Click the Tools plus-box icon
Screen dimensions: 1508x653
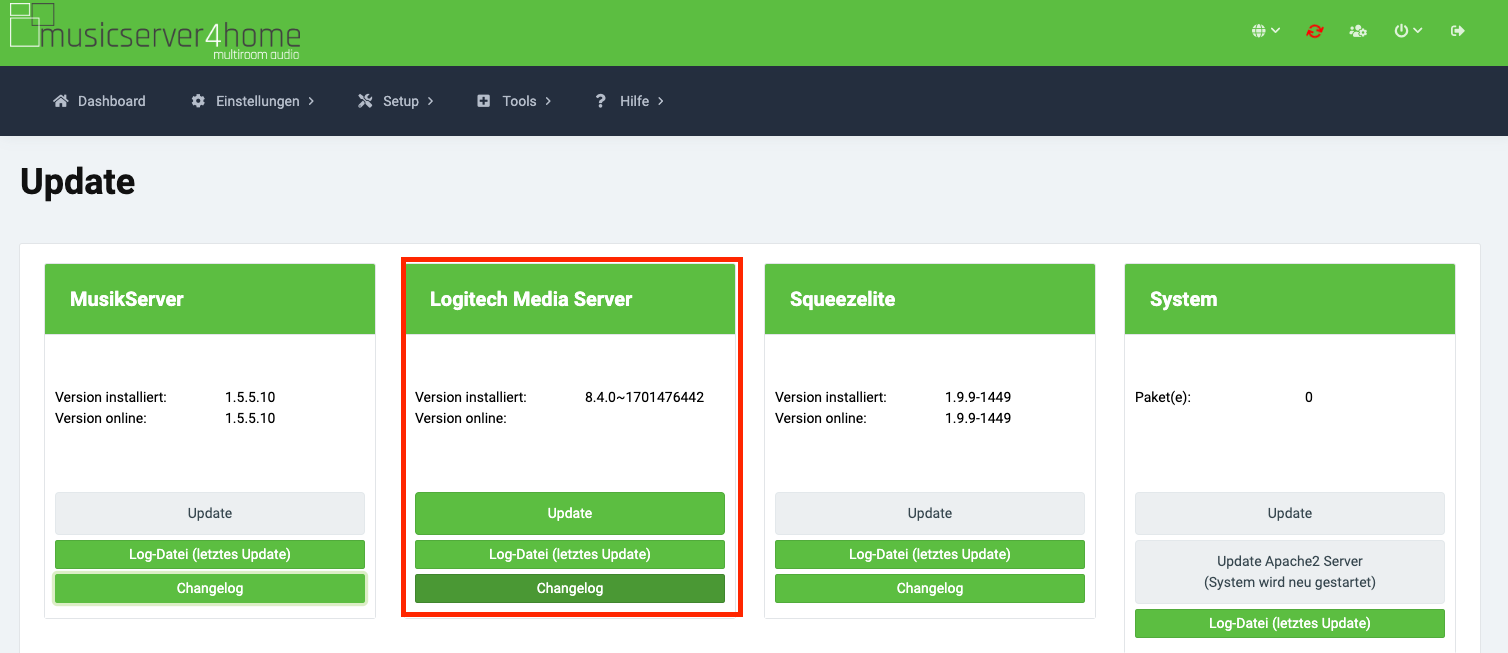point(484,101)
